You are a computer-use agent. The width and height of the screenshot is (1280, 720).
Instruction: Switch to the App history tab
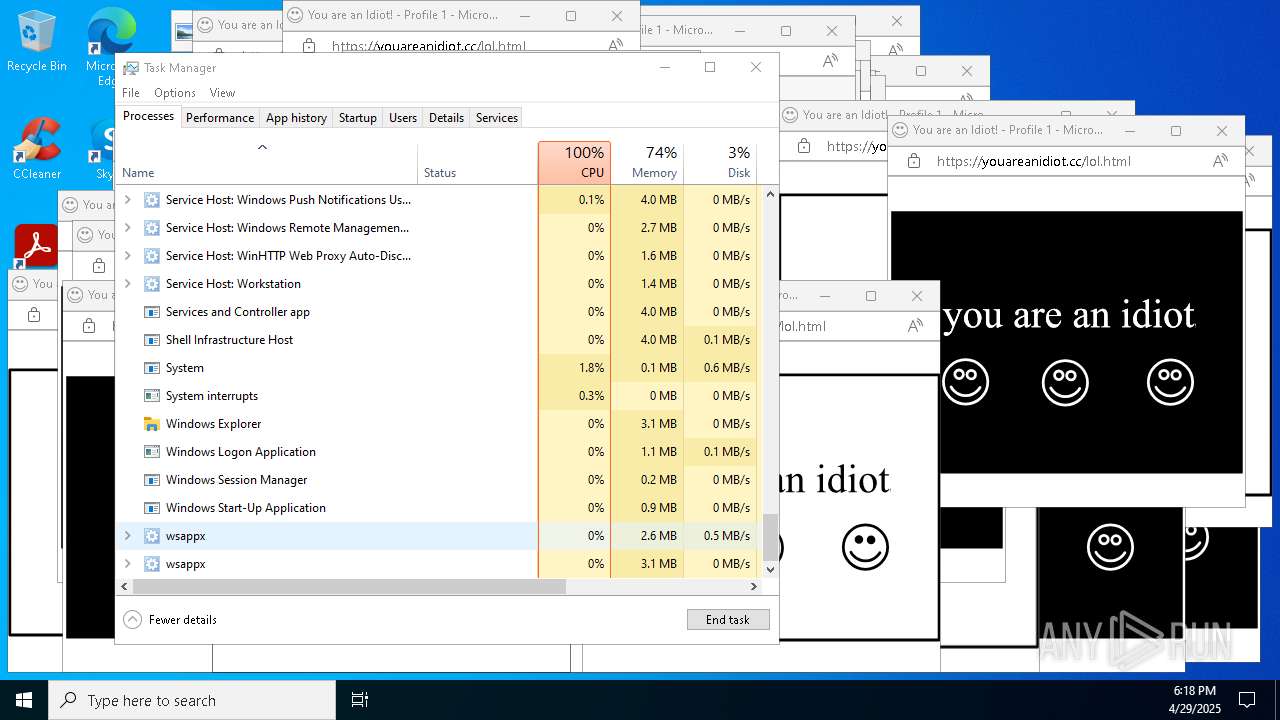click(296, 117)
